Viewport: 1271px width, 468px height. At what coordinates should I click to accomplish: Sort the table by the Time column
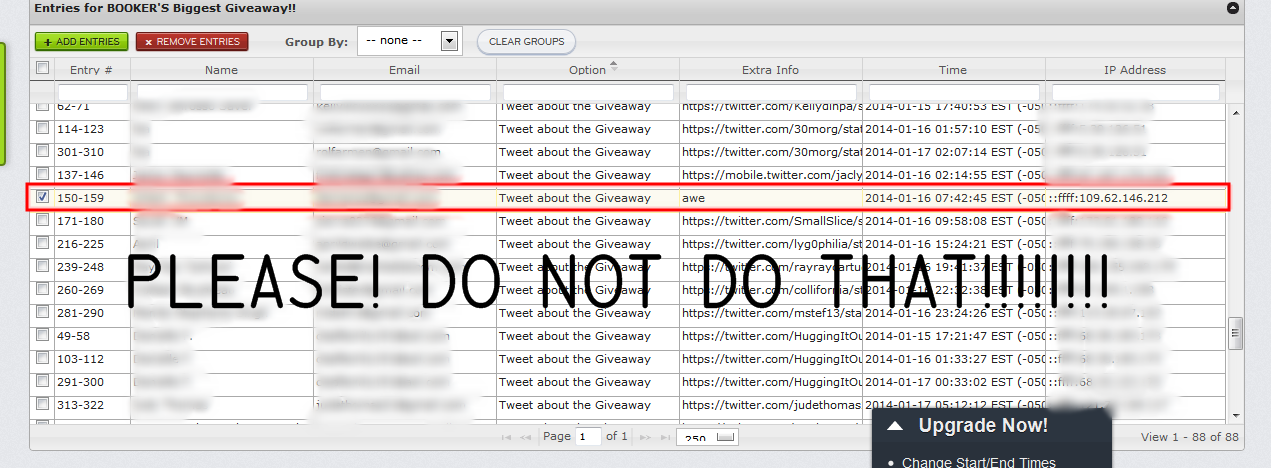pos(953,70)
